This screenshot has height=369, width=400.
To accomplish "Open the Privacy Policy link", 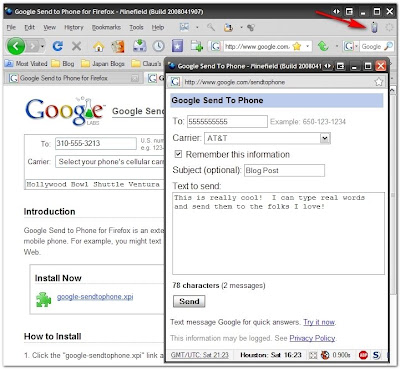I will pos(312,338).
